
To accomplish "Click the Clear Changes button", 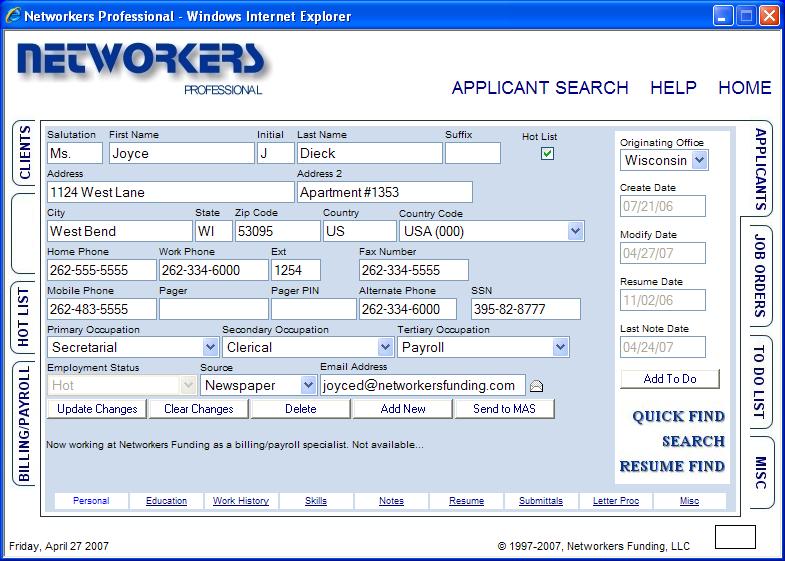I will (199, 409).
